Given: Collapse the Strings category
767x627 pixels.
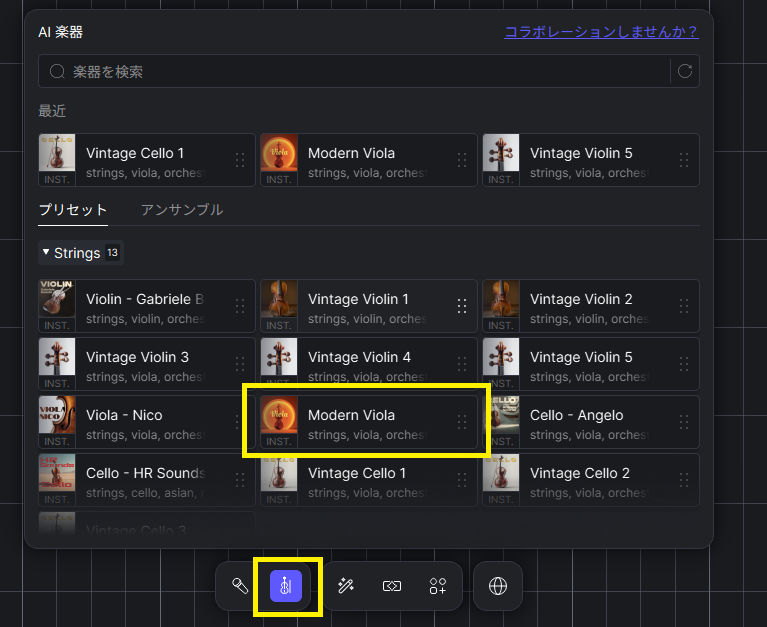Looking at the screenshot, I should point(46,253).
